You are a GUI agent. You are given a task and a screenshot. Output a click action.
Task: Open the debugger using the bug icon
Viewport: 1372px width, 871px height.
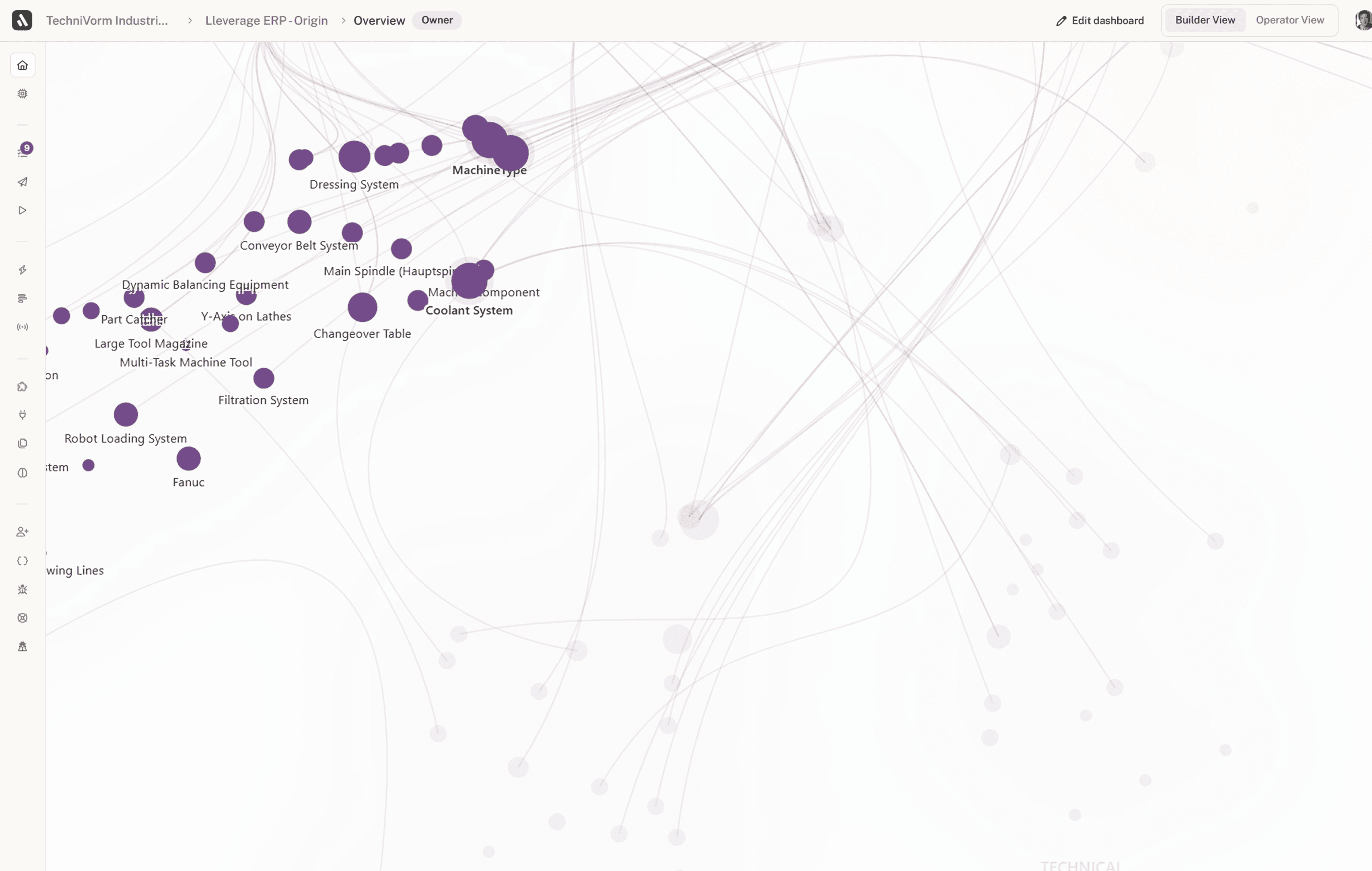[22, 590]
